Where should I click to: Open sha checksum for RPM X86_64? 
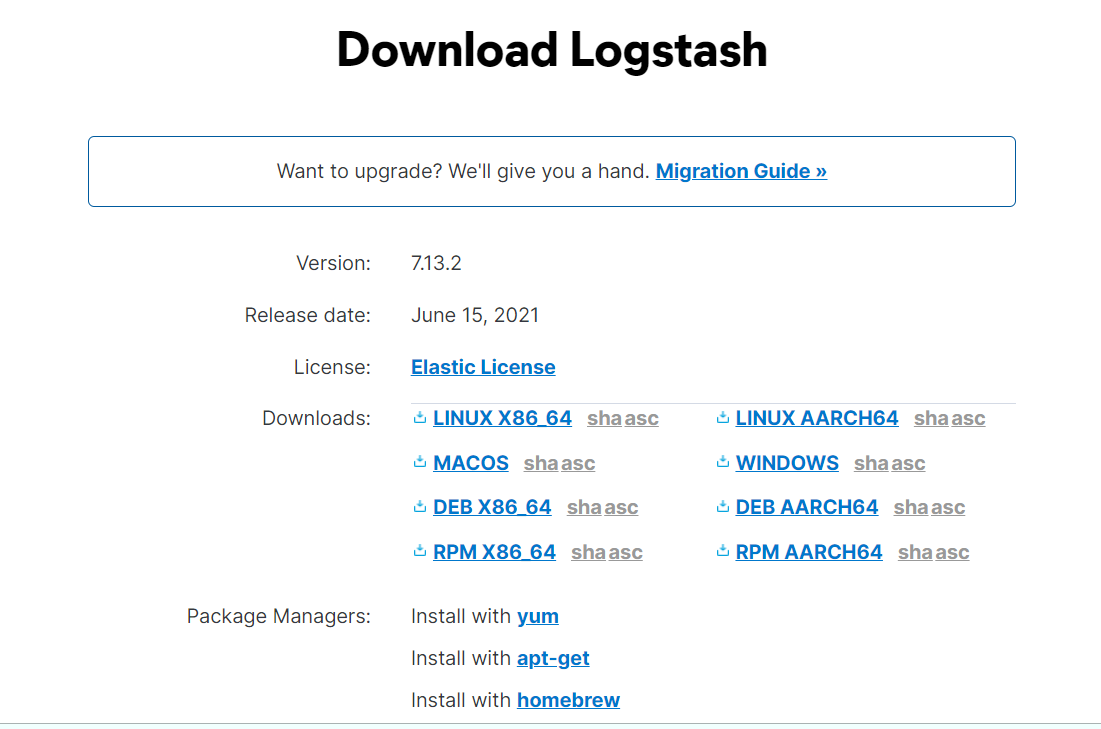[x=588, y=552]
